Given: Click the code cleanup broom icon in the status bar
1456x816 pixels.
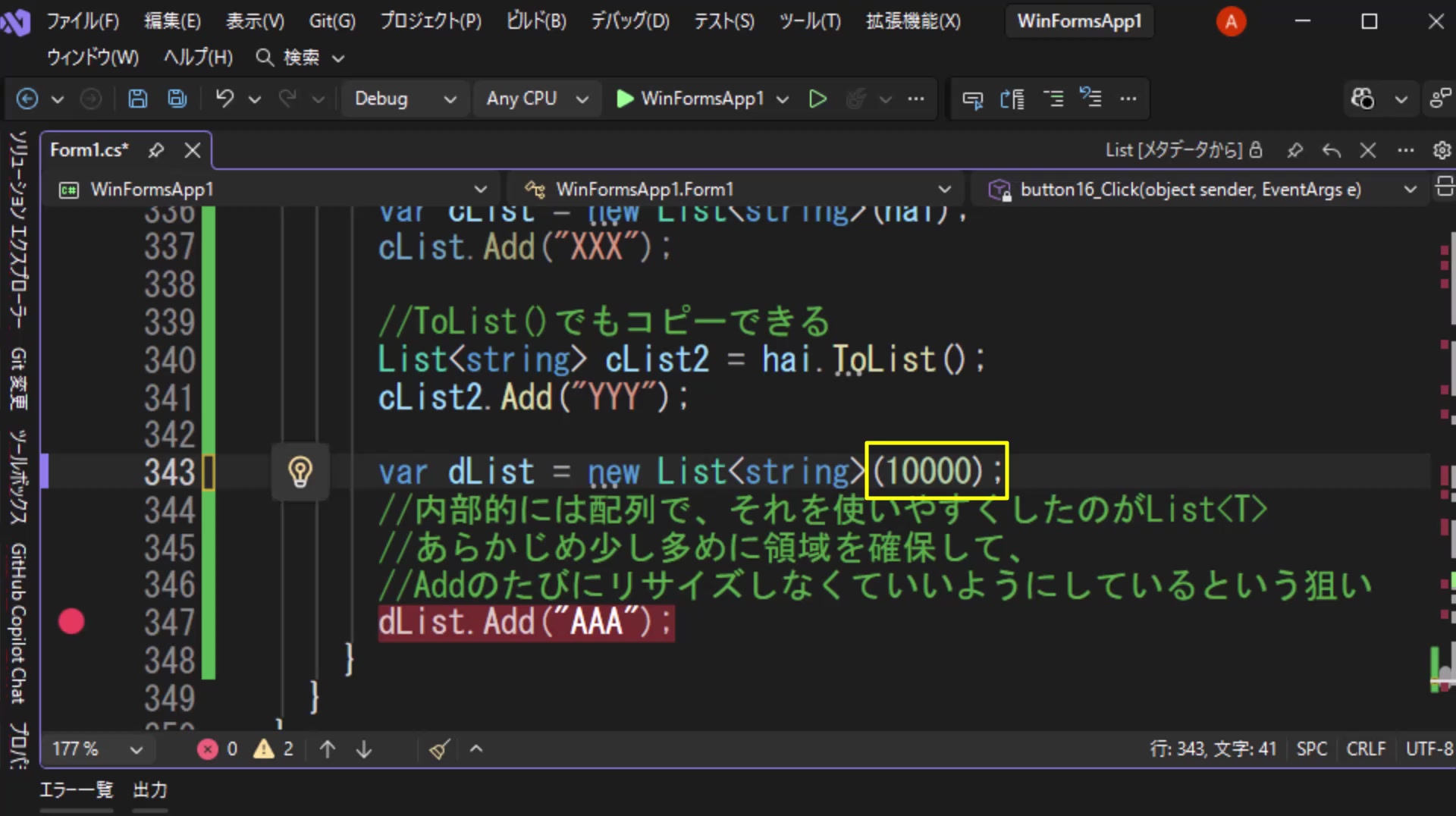Looking at the screenshot, I should click(439, 749).
